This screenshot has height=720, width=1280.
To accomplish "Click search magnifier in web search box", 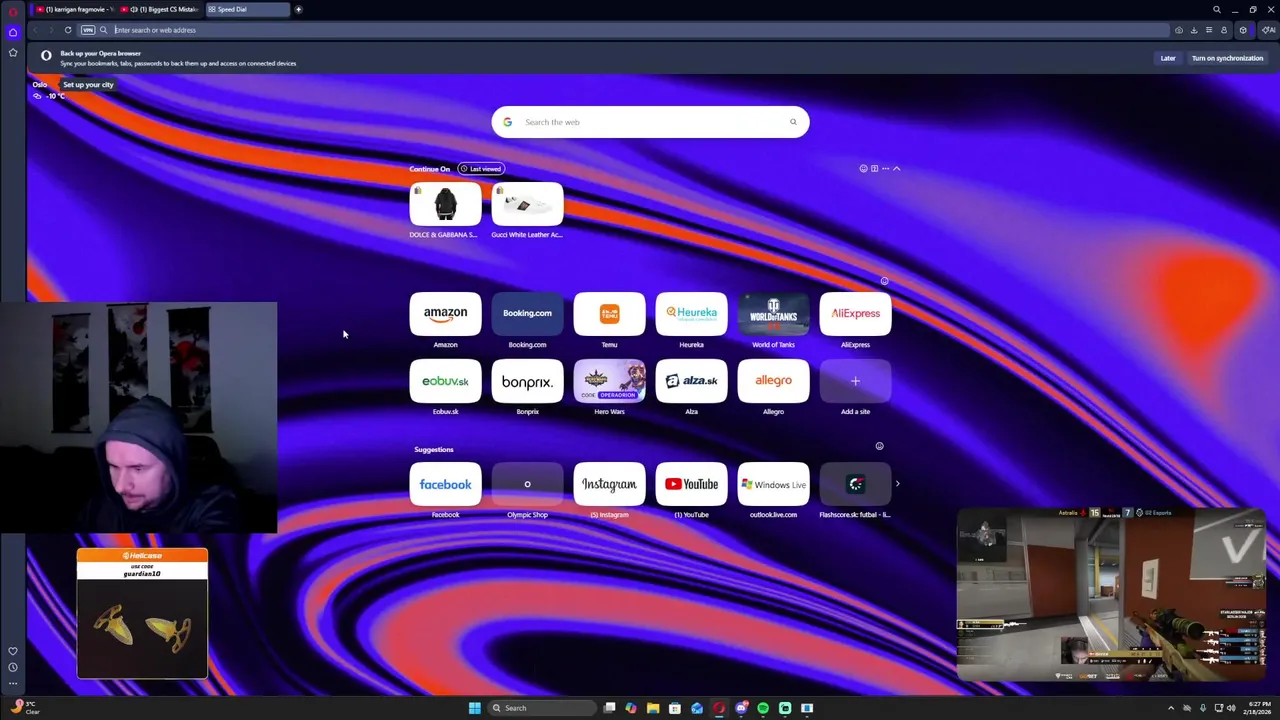I will pyautogui.click(x=793, y=122).
